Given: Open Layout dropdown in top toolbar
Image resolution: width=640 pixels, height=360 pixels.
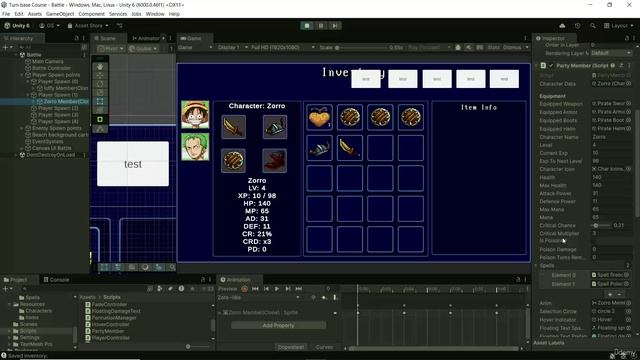Looking at the screenshot, I should (619, 26).
